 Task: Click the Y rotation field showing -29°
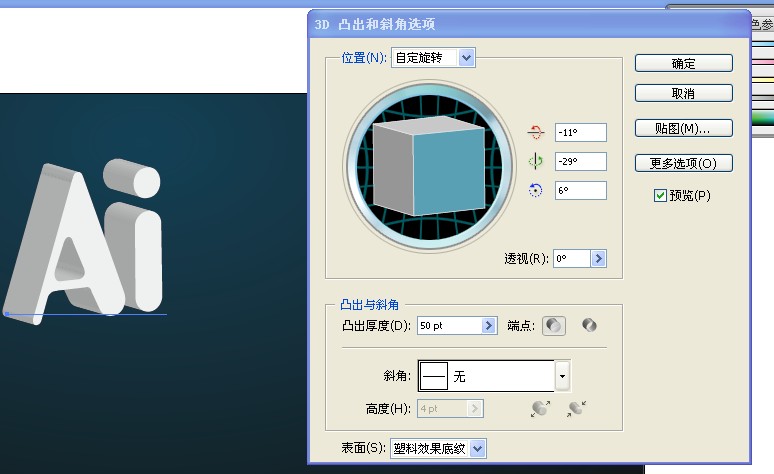[x=580, y=161]
